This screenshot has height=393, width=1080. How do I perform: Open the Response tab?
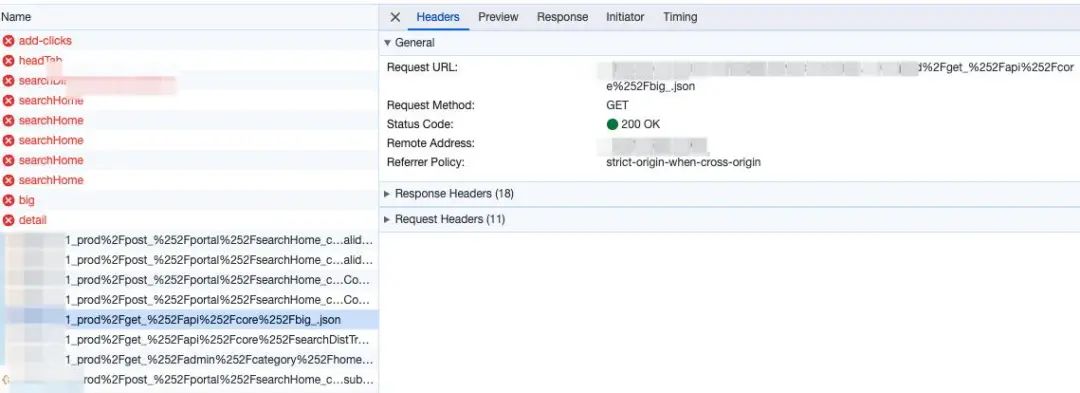[x=563, y=17]
